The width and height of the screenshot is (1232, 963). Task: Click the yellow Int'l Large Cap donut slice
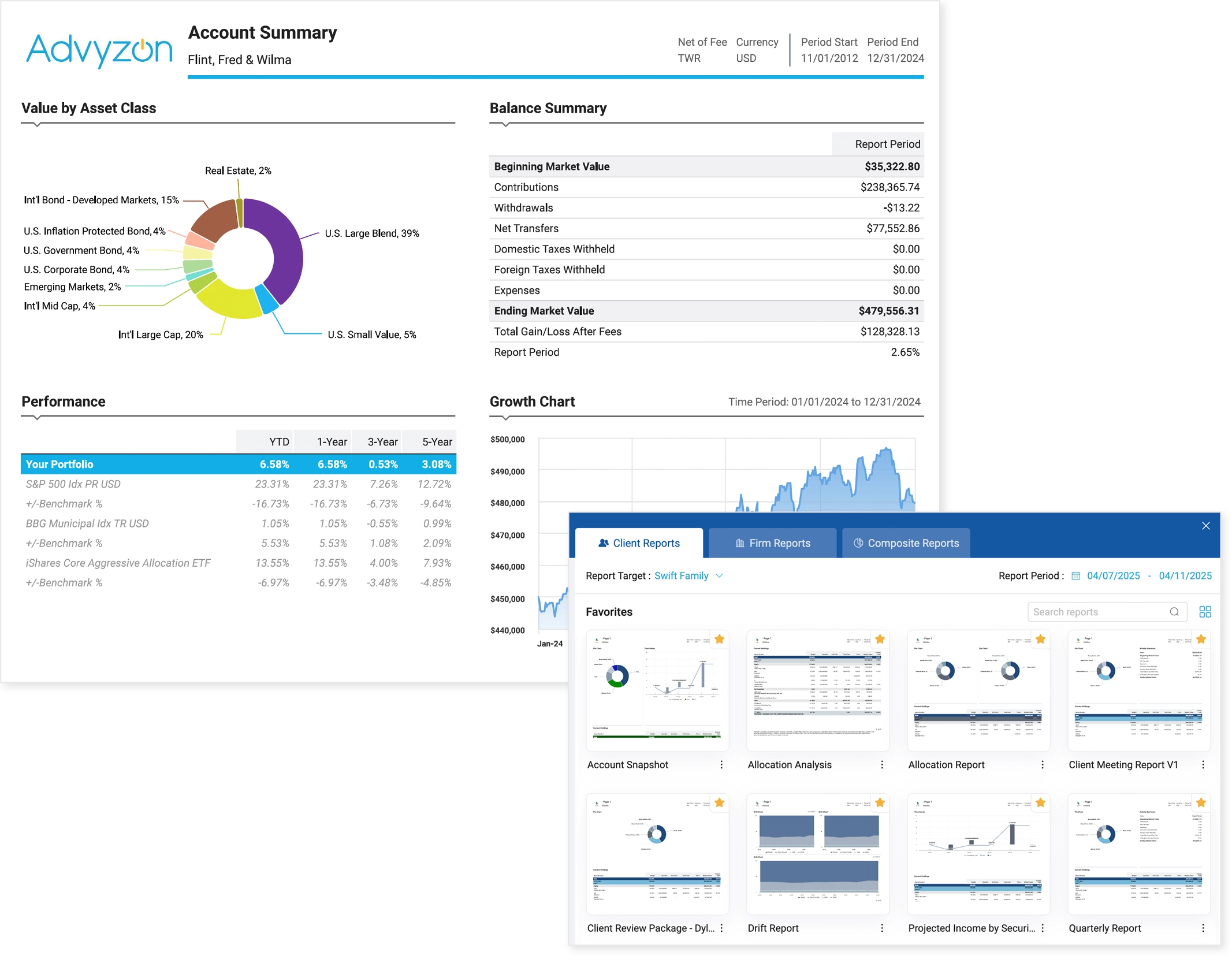230,300
